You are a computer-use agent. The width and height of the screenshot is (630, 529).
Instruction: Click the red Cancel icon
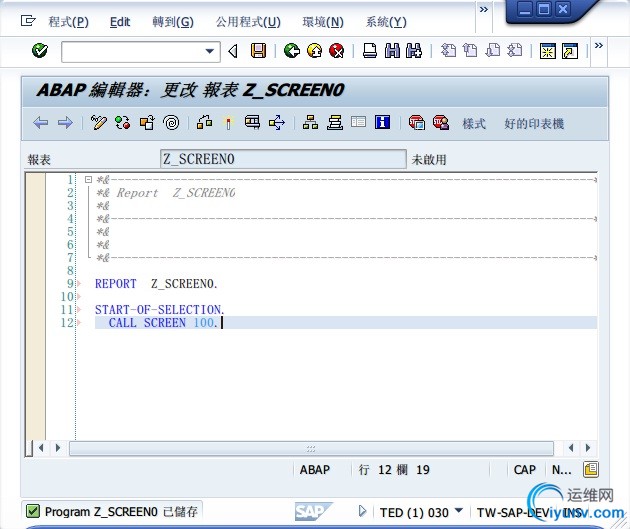point(336,51)
